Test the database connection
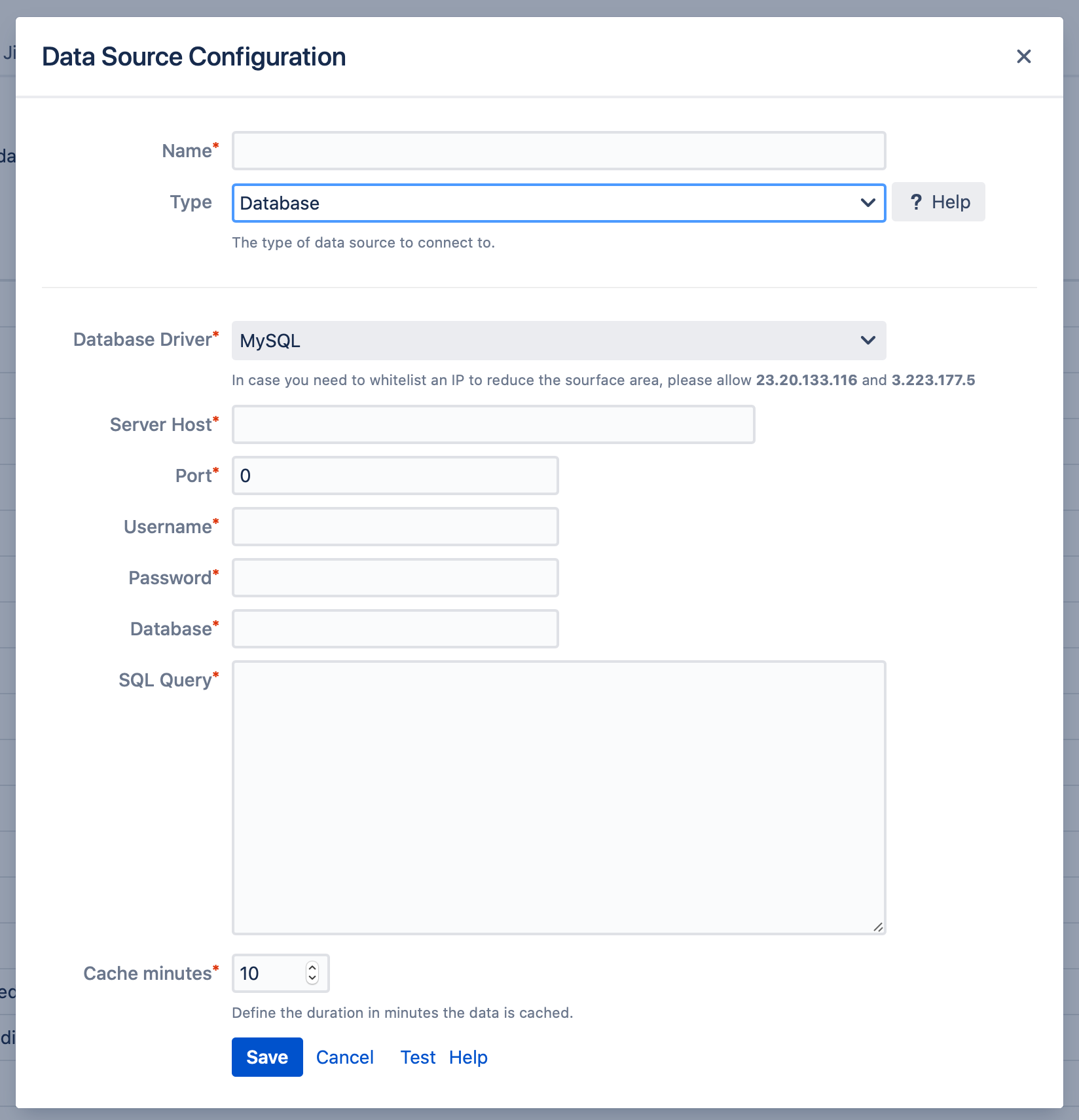 417,1057
